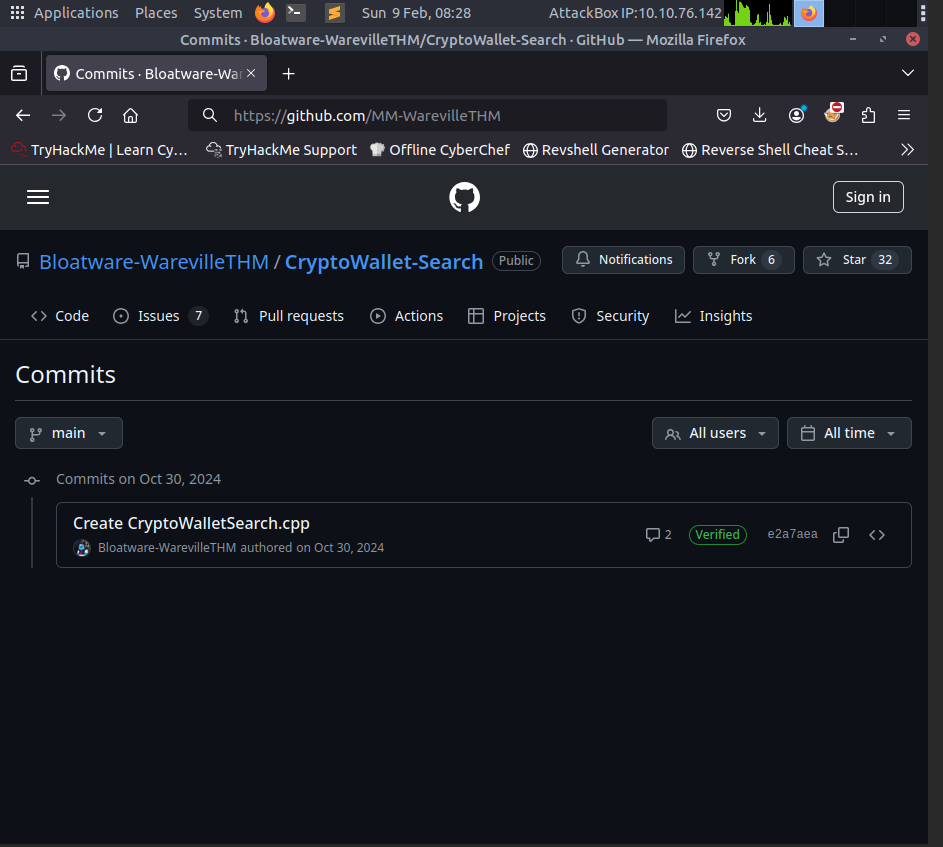Open the CryptoWallet-Search repository link
The height and width of the screenshot is (847, 943).
coord(384,262)
